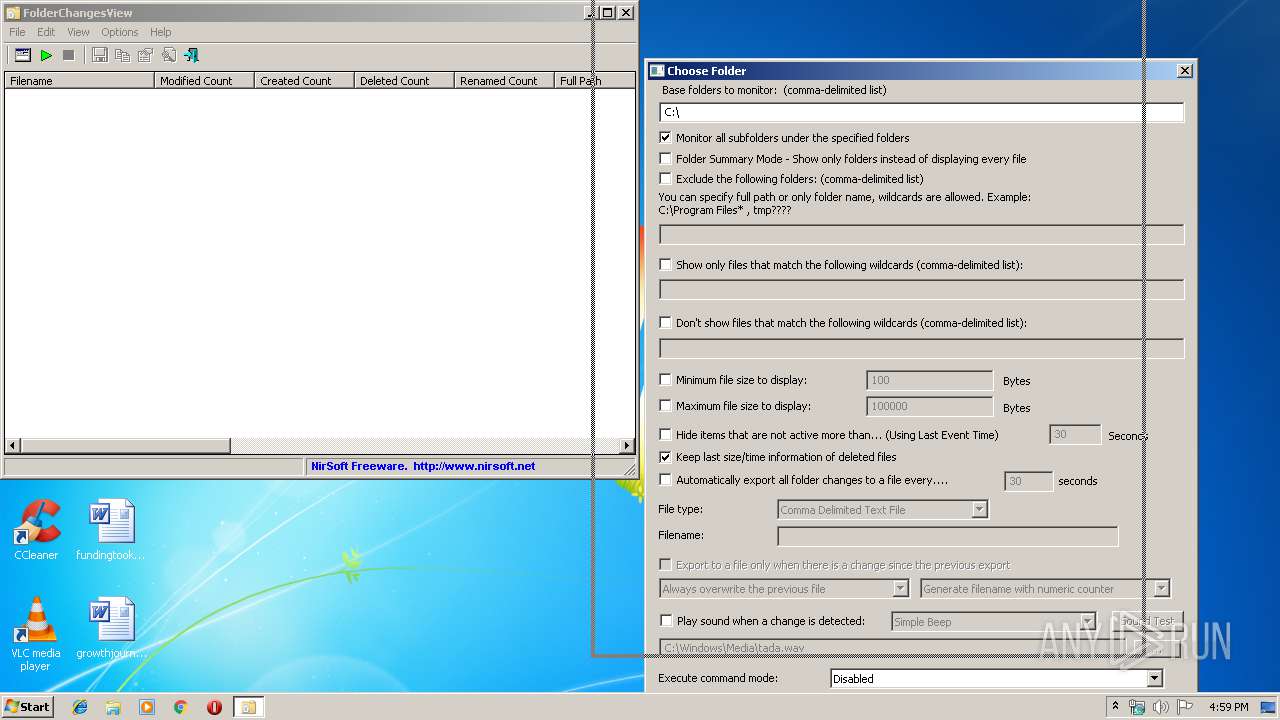
Task: Enable Maximum file size to display
Action: pos(665,405)
